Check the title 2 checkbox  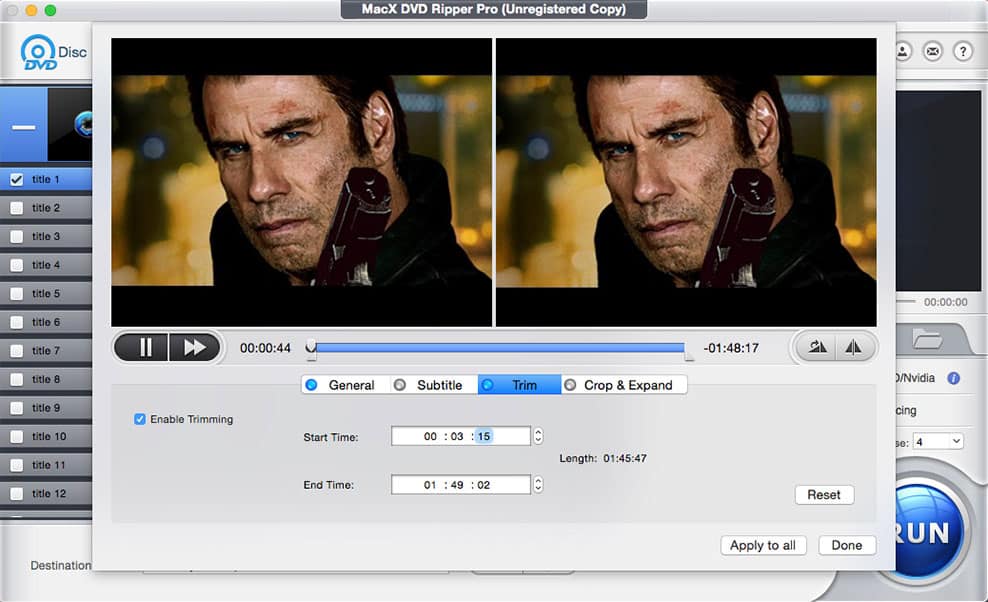coord(17,208)
